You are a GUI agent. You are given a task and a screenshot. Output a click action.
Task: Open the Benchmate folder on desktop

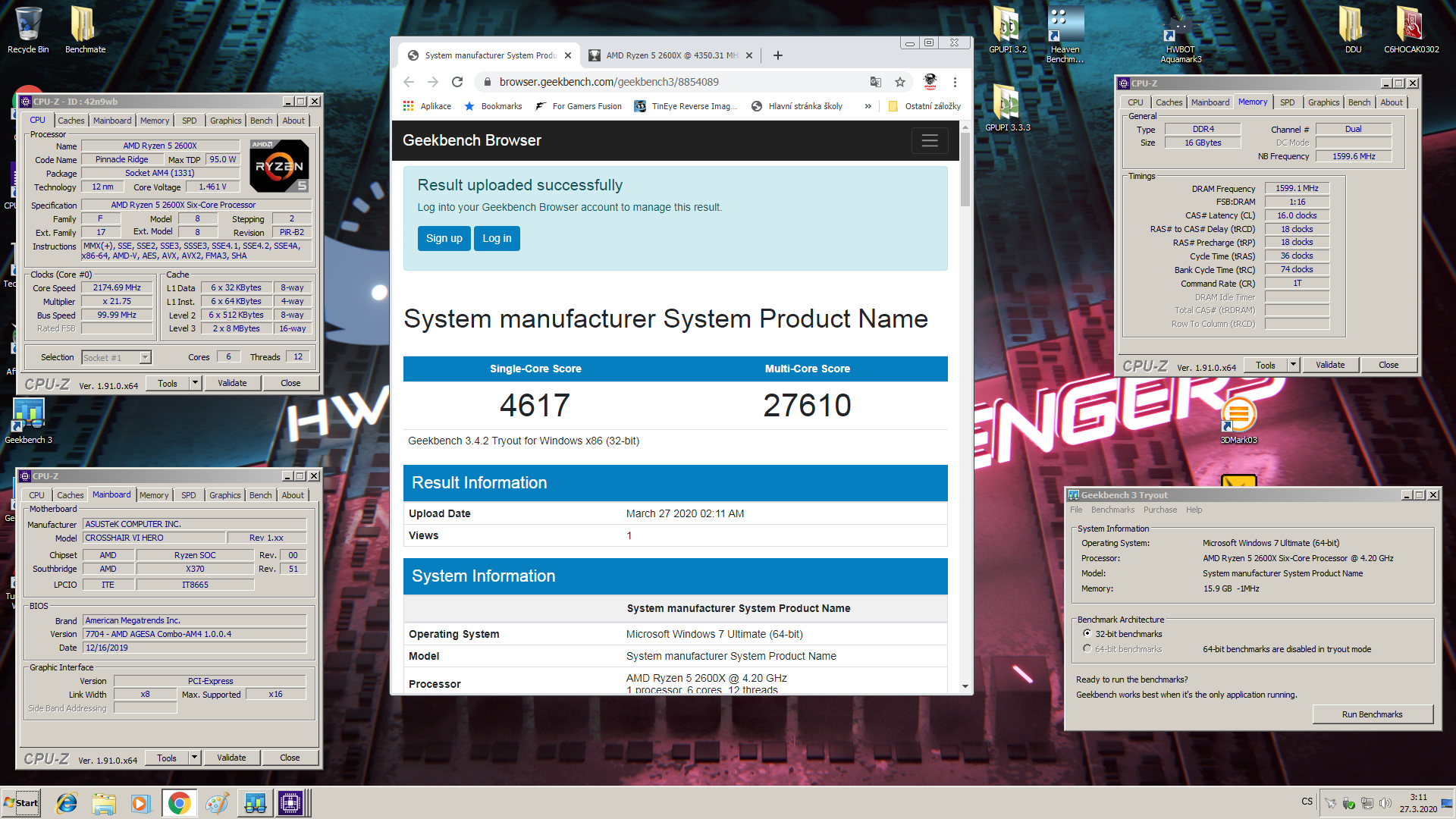coord(85,30)
